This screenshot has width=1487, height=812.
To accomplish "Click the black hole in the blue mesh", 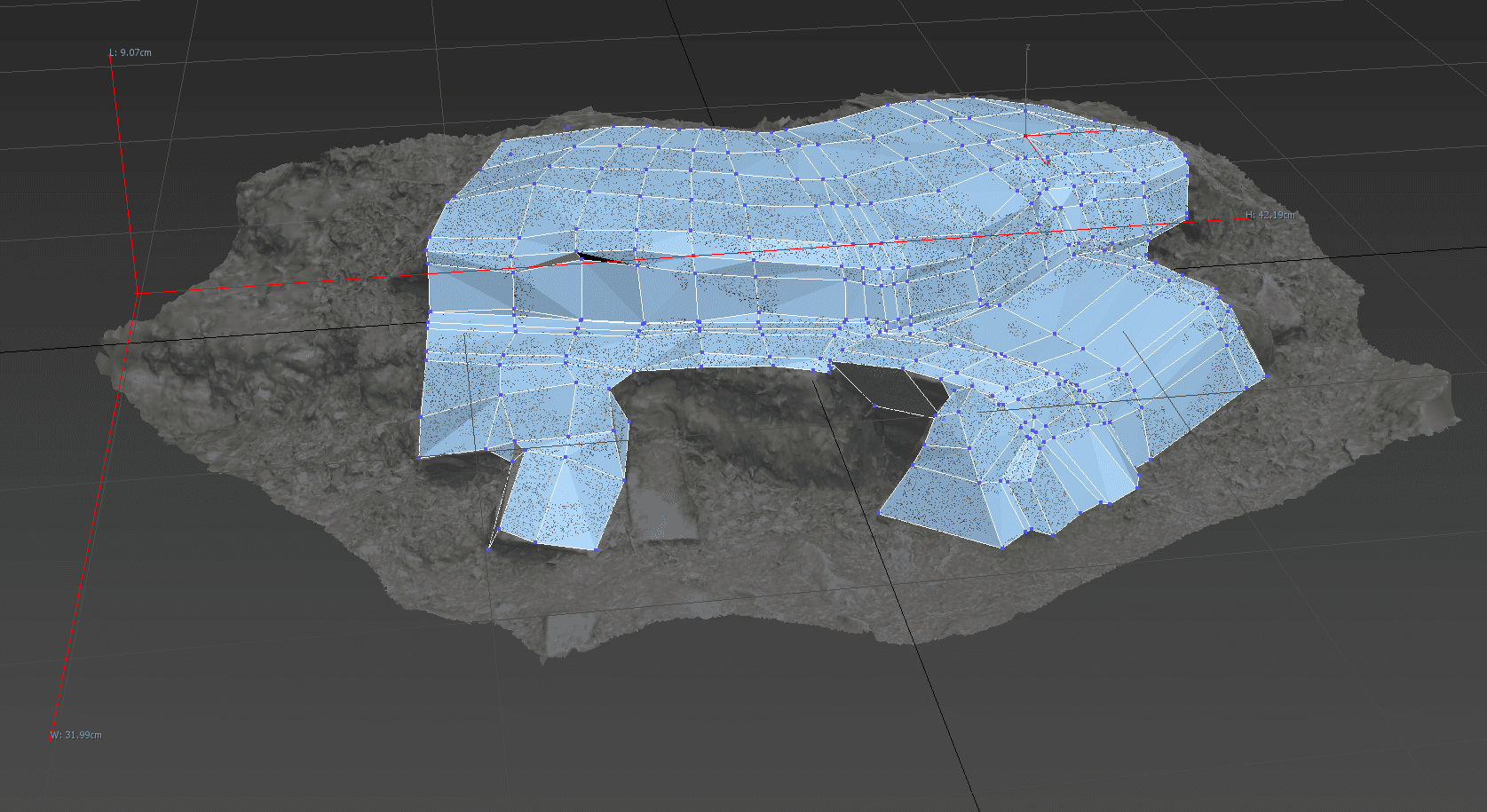I will tap(604, 259).
